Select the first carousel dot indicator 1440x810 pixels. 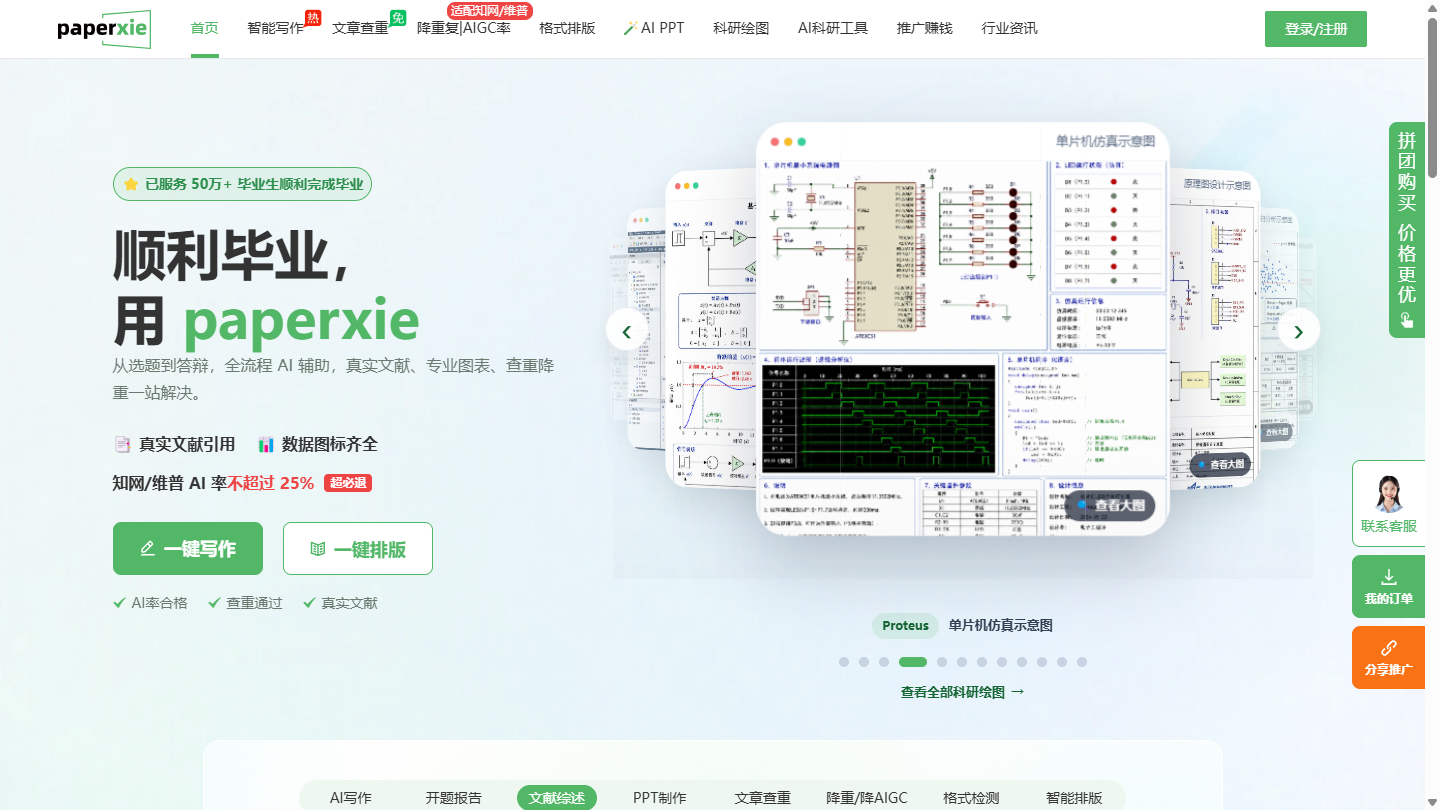(844, 662)
